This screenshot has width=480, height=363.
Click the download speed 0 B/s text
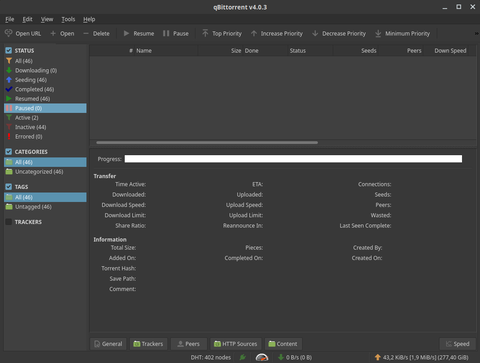[299, 357]
